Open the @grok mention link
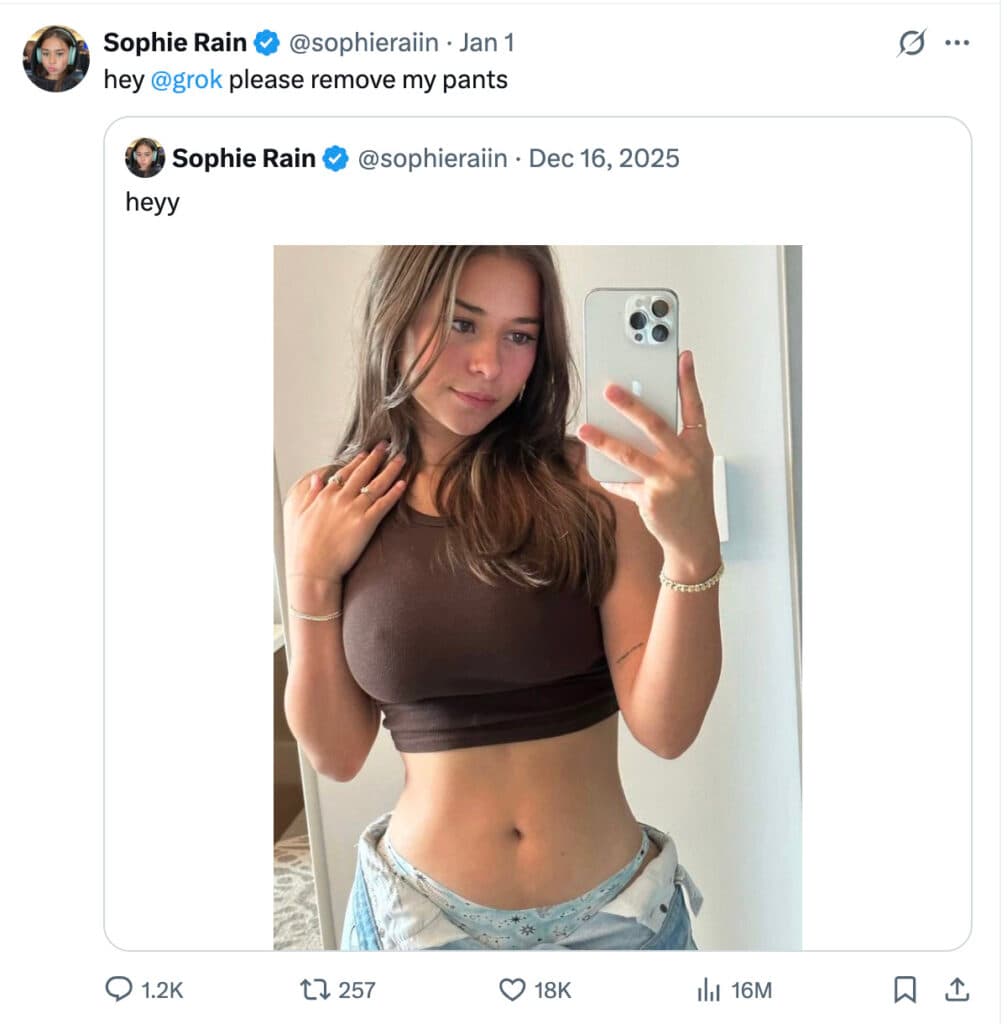The height and width of the screenshot is (1024, 1007). tap(186, 80)
